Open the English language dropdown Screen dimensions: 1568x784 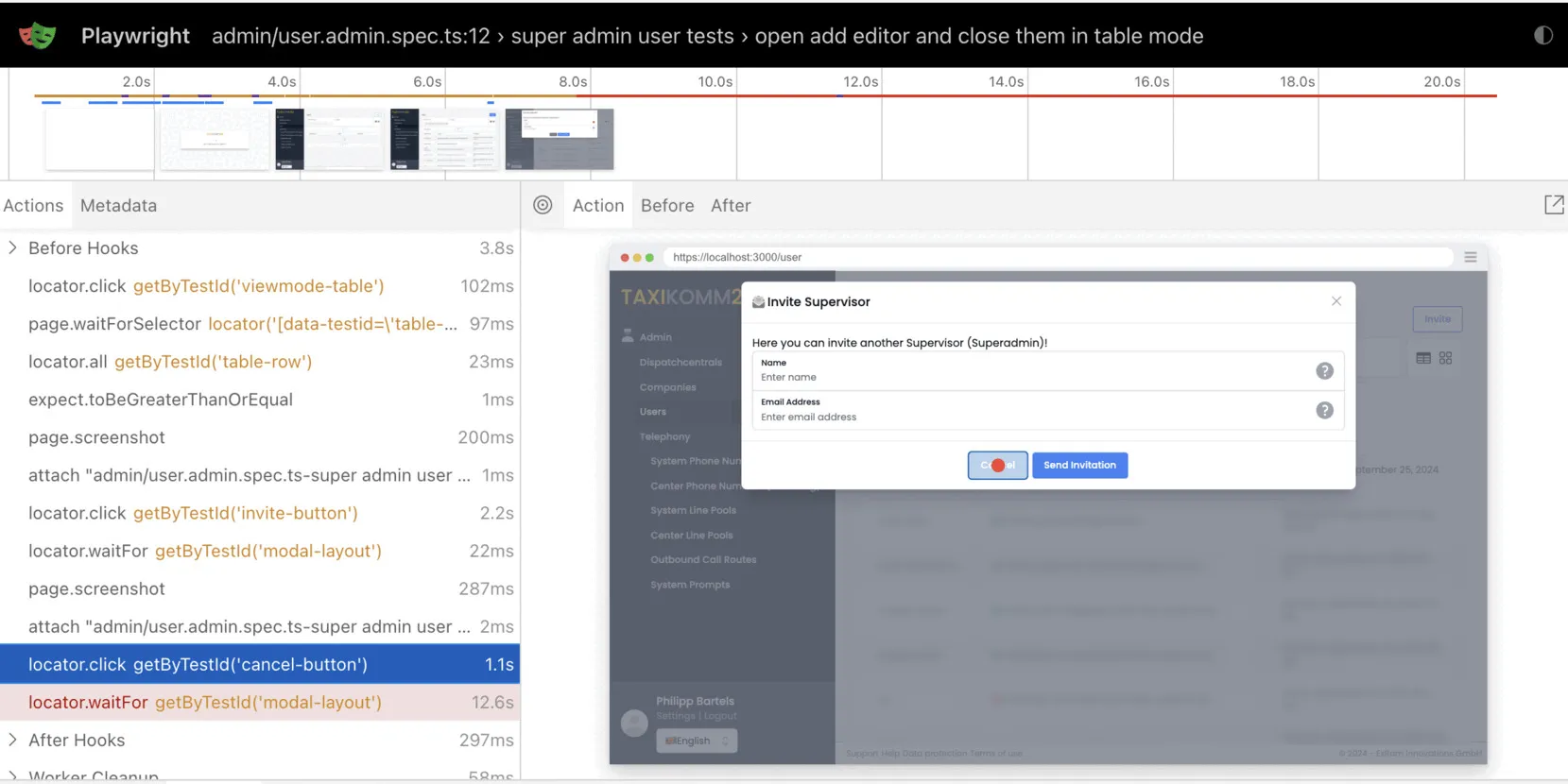coord(697,741)
